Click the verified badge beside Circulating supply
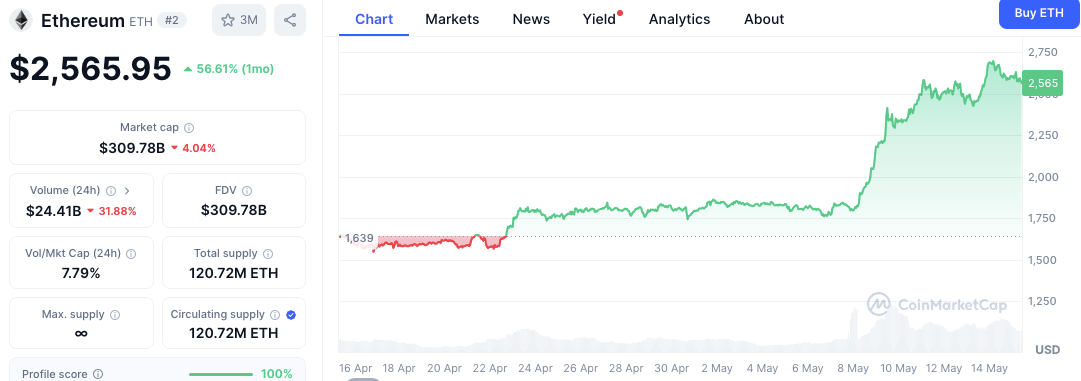This screenshot has width=1081, height=381. coord(291,315)
